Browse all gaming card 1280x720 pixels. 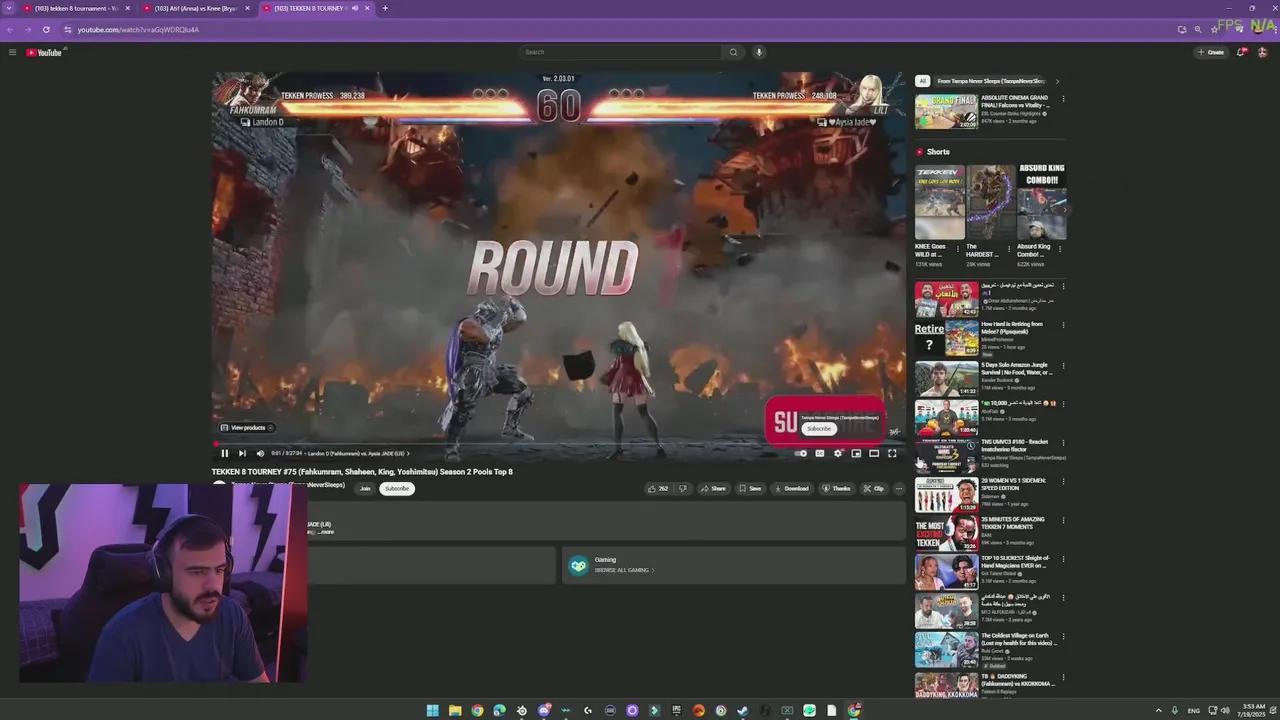click(734, 565)
